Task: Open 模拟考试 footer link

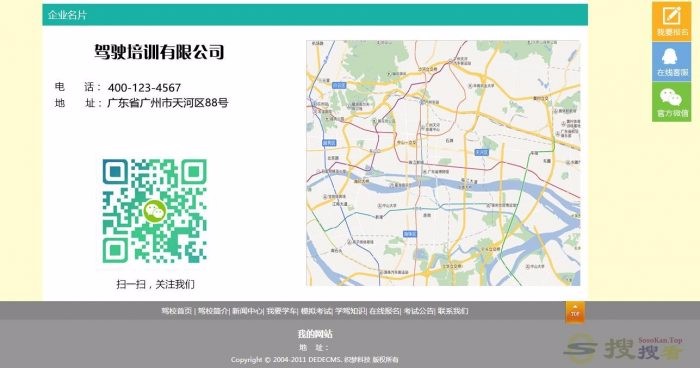Action: click(x=316, y=311)
